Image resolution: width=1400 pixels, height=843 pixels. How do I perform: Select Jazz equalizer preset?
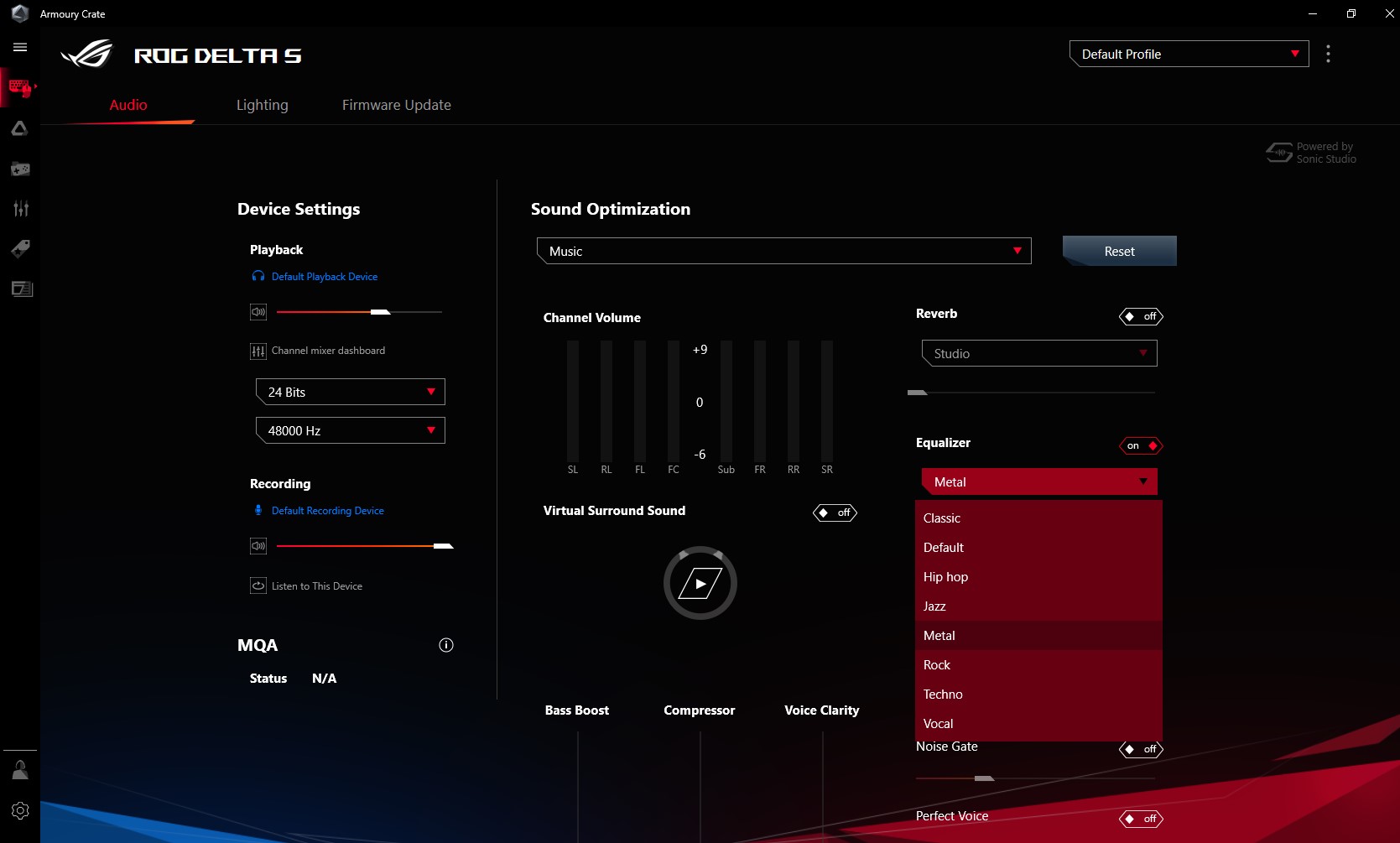point(1038,606)
